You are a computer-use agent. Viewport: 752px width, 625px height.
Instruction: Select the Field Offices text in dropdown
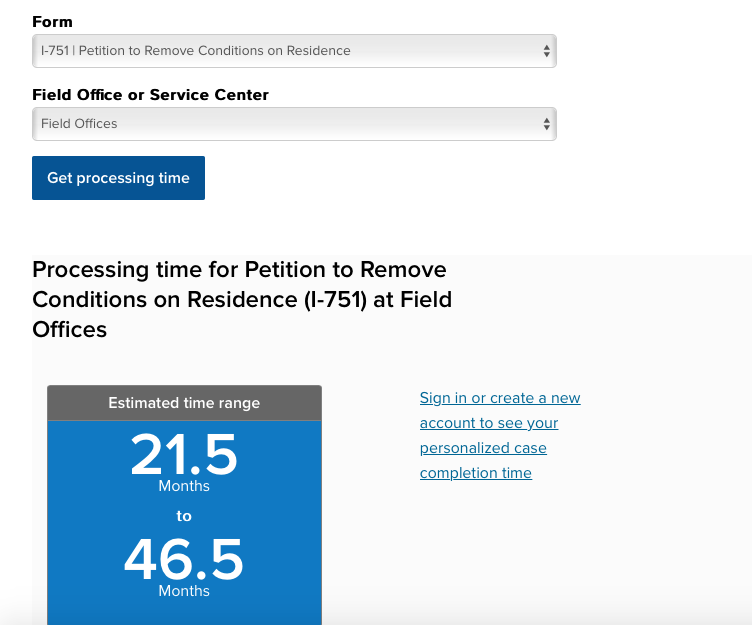79,124
